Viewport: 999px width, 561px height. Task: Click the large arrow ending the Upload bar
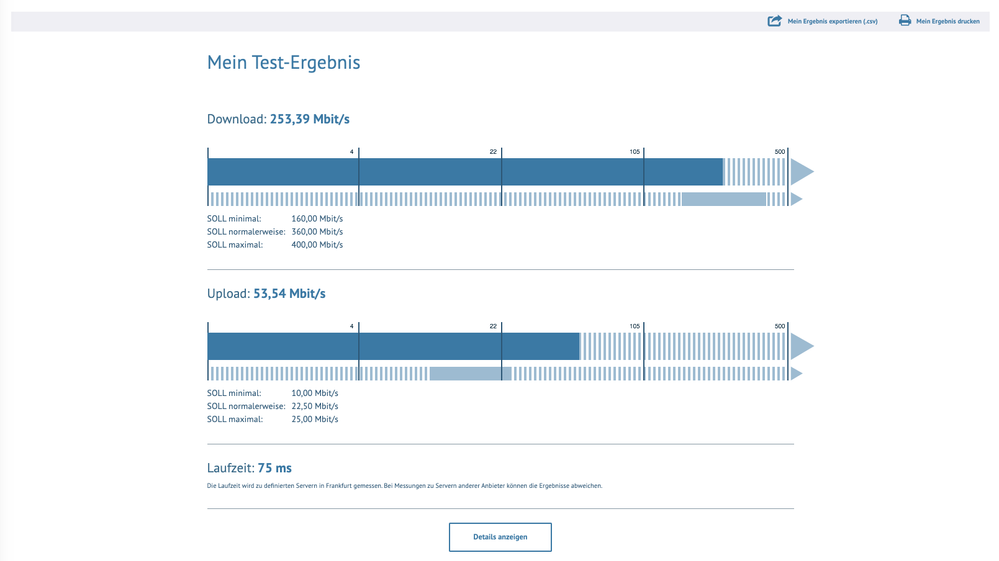801,347
